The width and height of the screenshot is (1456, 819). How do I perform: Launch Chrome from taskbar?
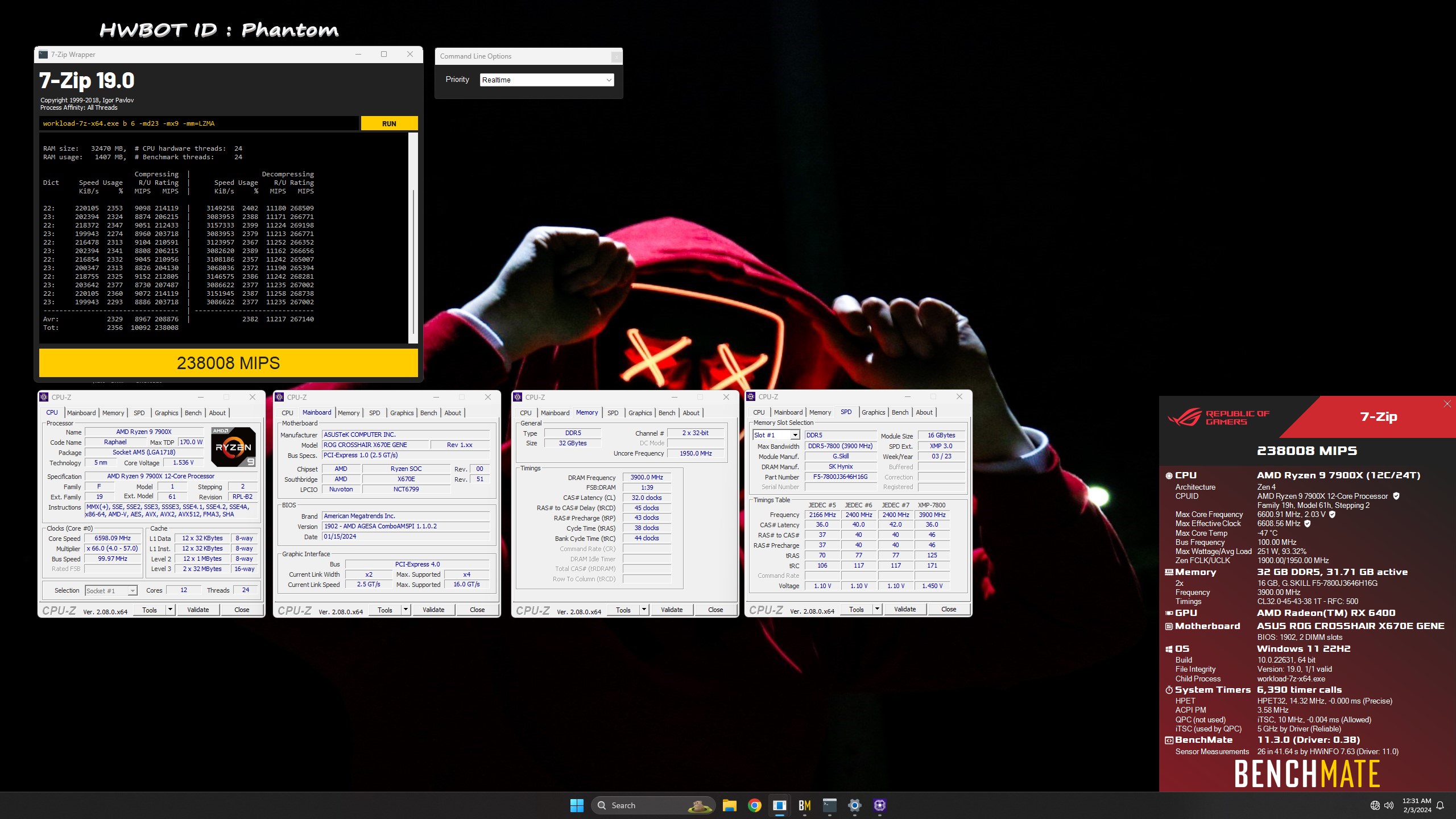[754, 805]
